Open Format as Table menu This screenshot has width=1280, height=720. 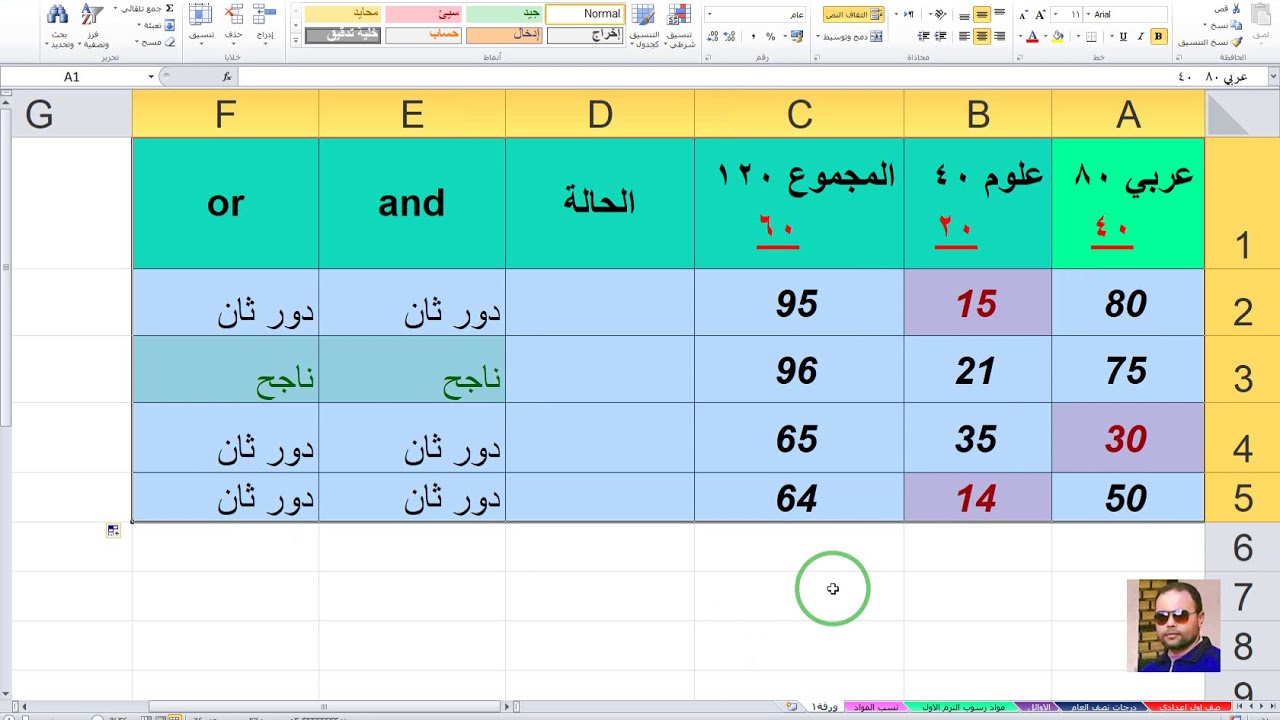[644, 27]
